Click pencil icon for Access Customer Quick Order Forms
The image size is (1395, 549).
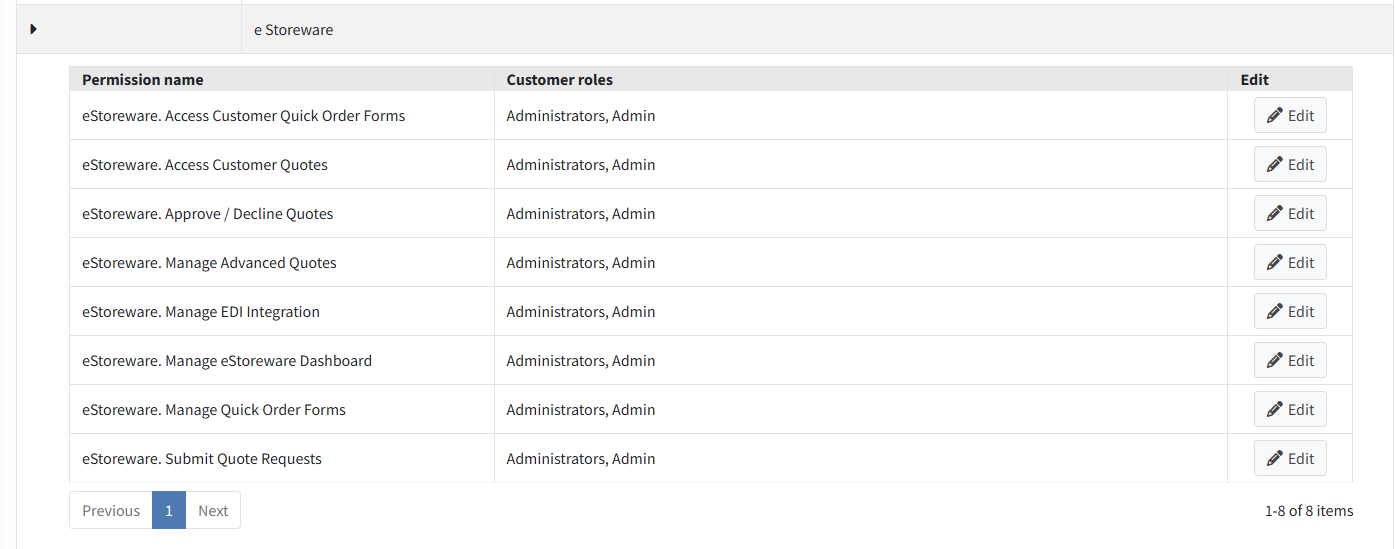click(x=1274, y=115)
